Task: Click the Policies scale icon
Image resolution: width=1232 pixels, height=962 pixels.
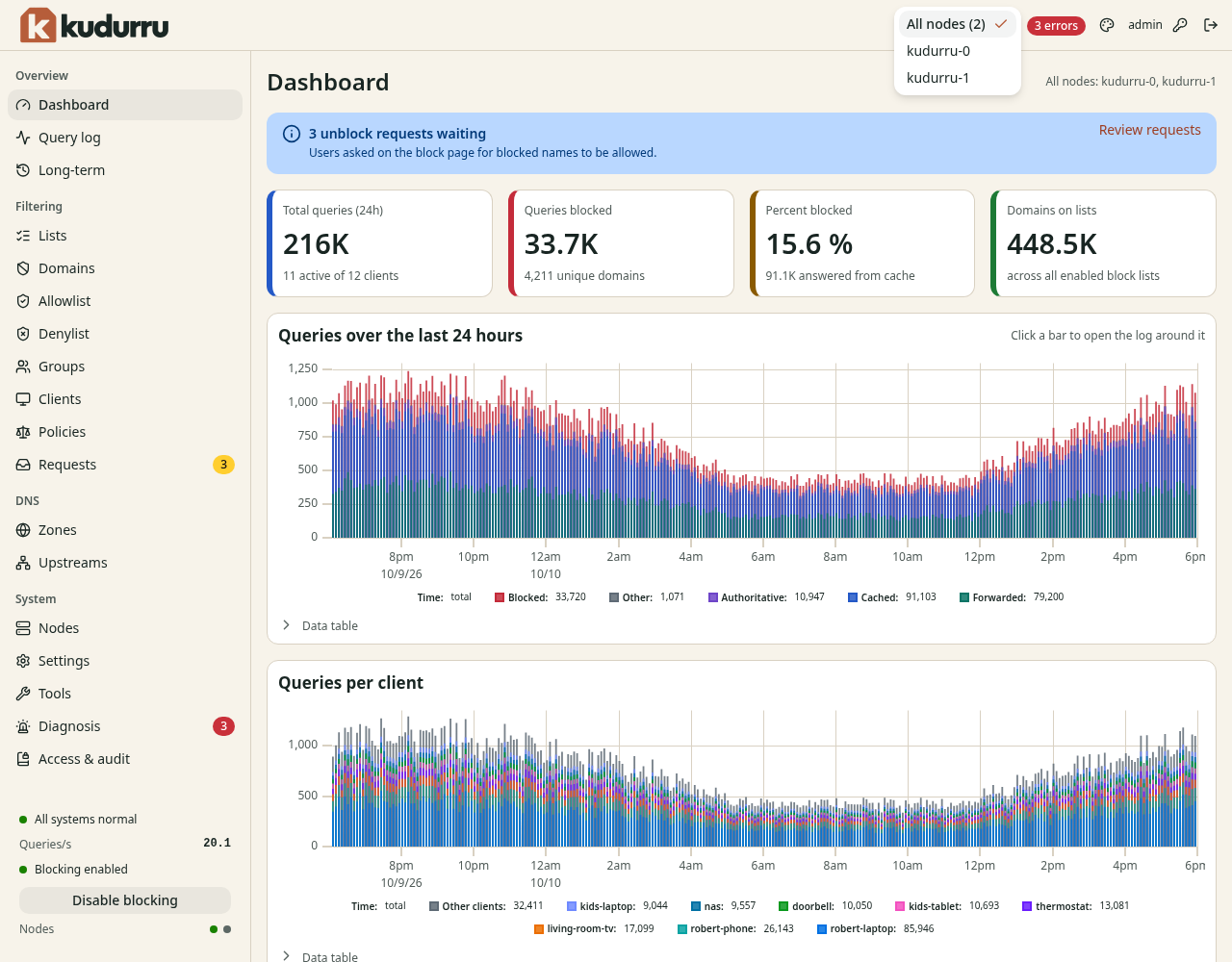Action: (23, 432)
